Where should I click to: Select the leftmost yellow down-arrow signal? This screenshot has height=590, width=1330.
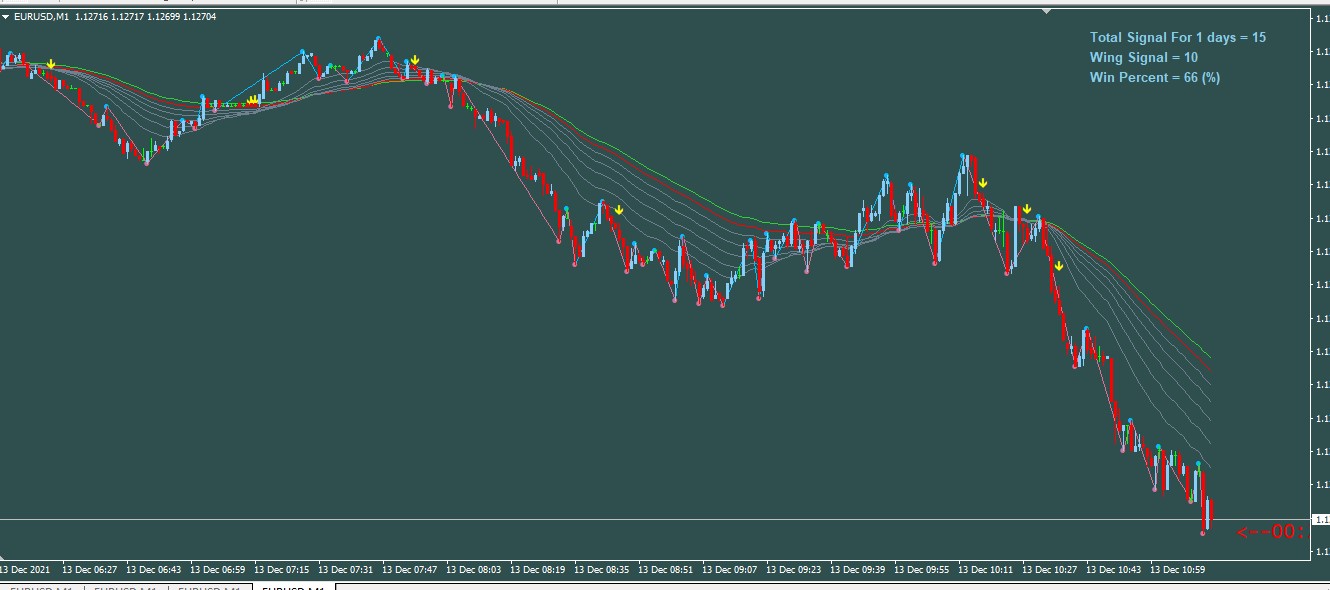pos(51,64)
